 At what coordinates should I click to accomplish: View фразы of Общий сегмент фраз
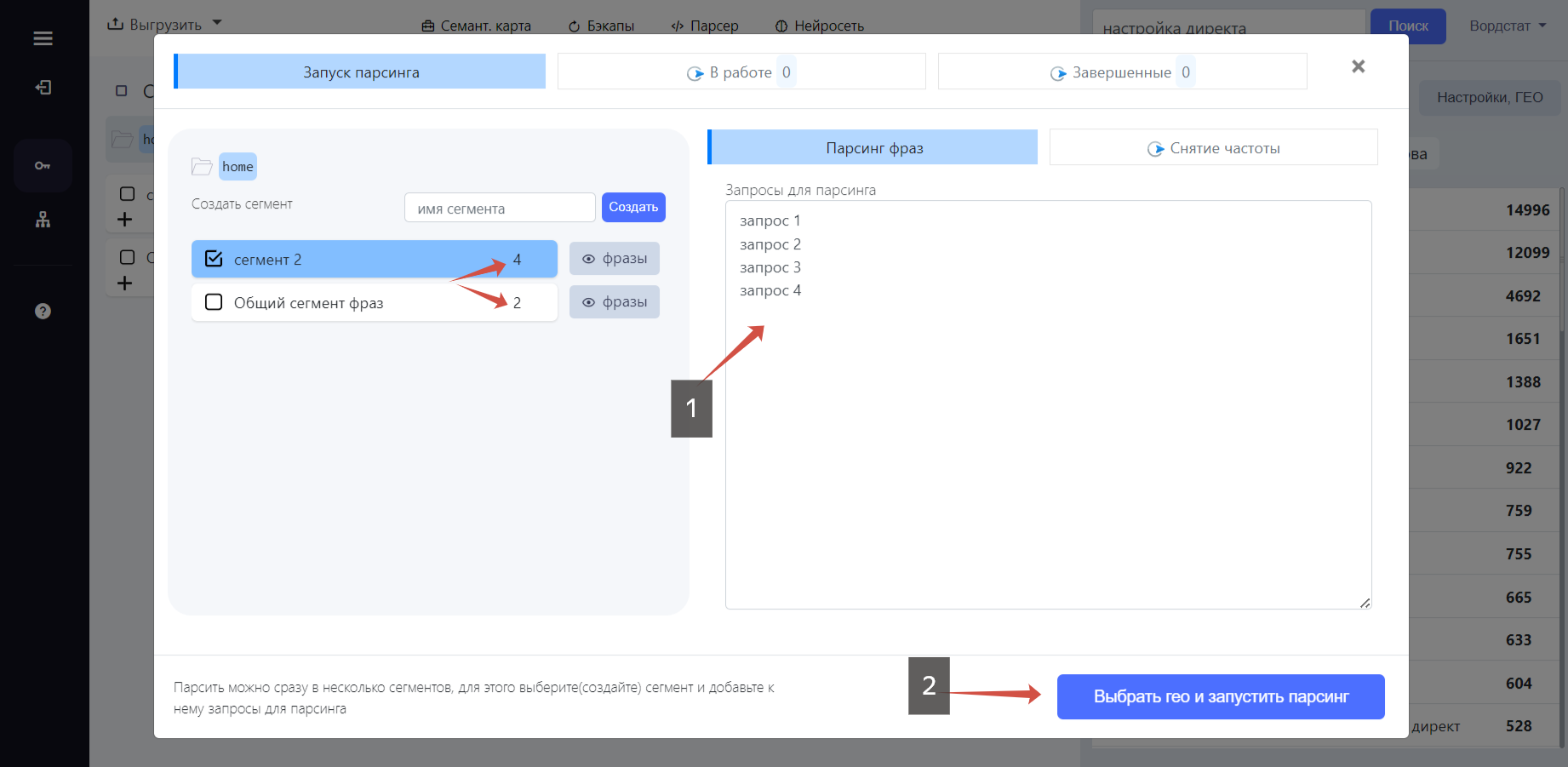click(615, 302)
